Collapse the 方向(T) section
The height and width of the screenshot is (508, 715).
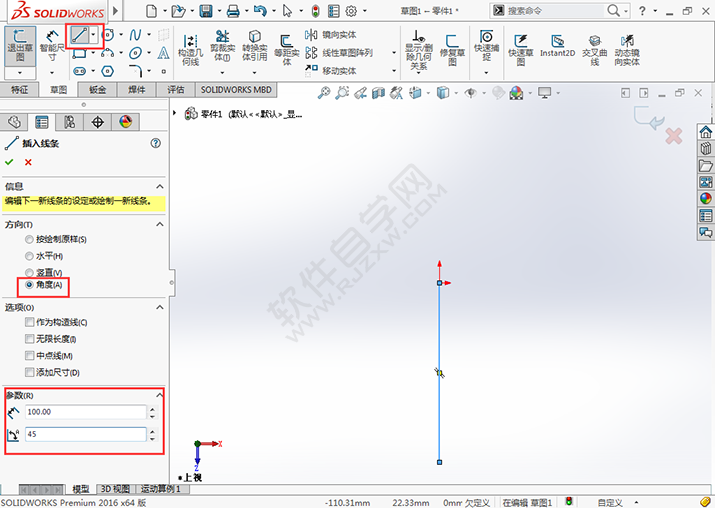(x=160, y=224)
